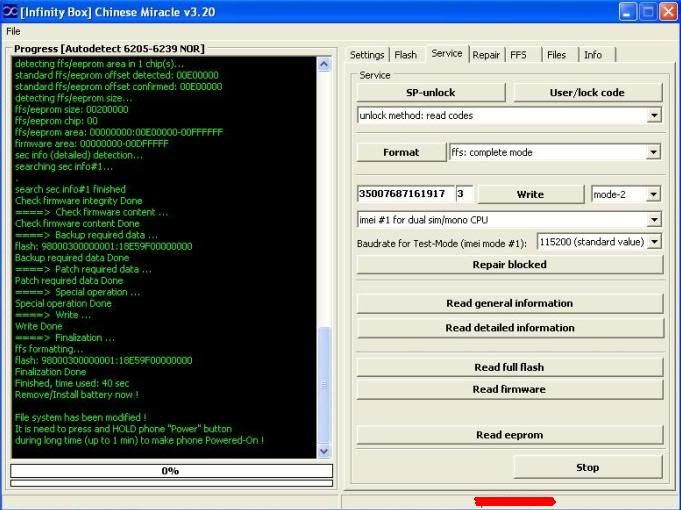Screen dimensions: 681x510
Task: Click Read general information button
Action: (x=510, y=303)
